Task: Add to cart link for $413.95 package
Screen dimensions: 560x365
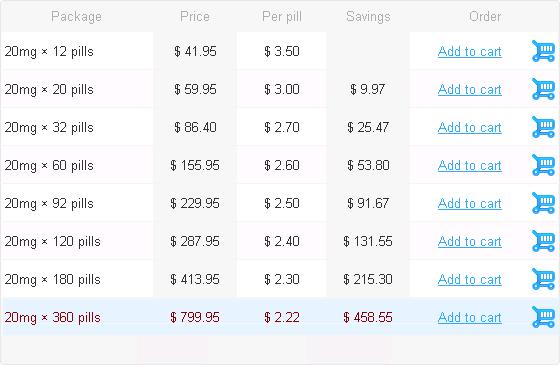Action: tap(470, 280)
